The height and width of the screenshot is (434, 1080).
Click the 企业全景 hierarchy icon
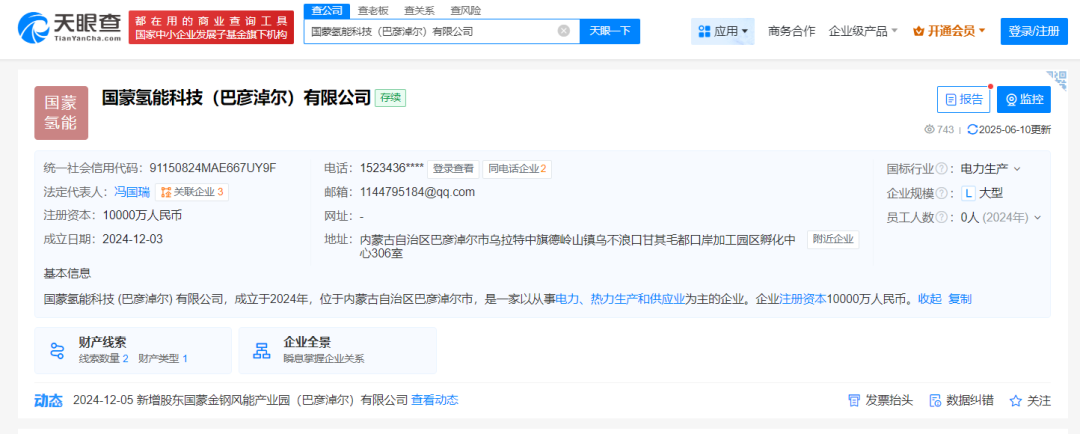click(261, 350)
